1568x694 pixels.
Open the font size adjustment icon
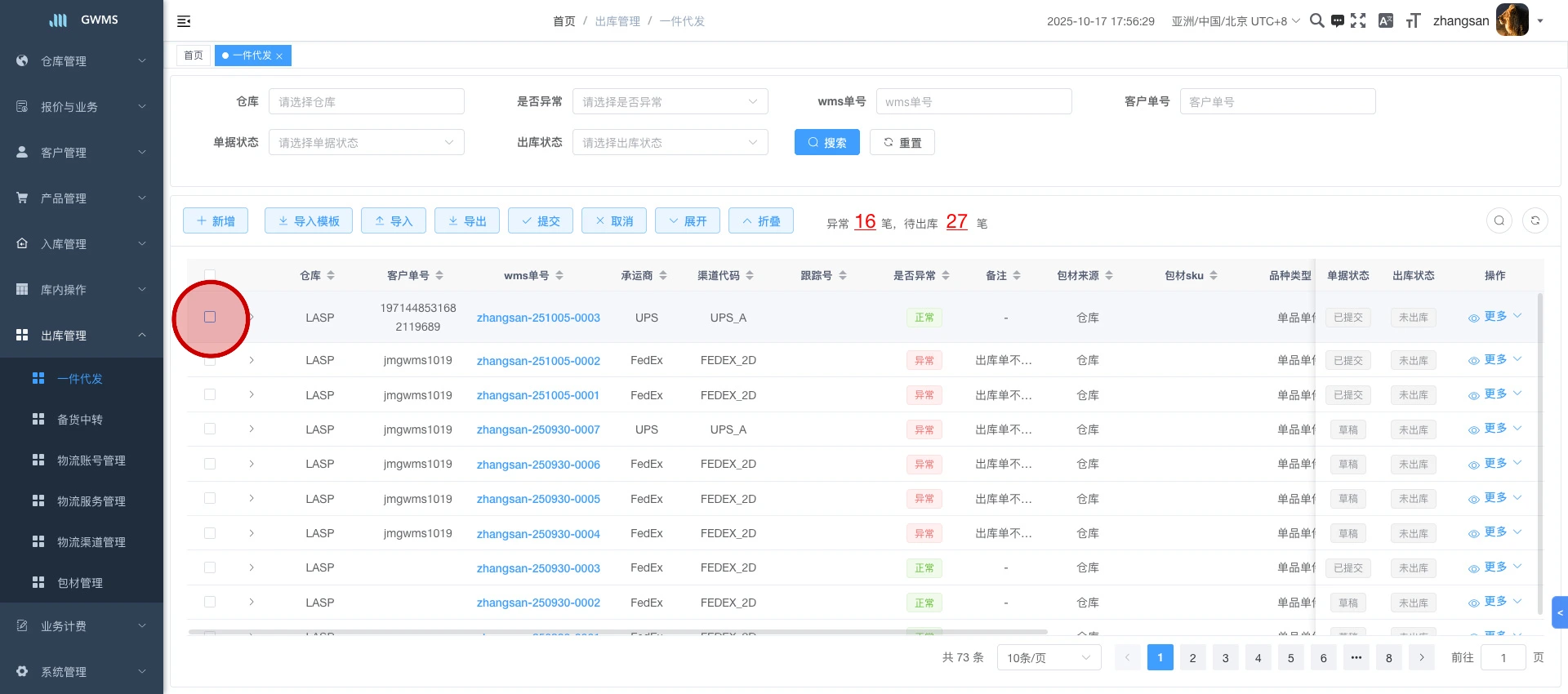[x=1413, y=20]
